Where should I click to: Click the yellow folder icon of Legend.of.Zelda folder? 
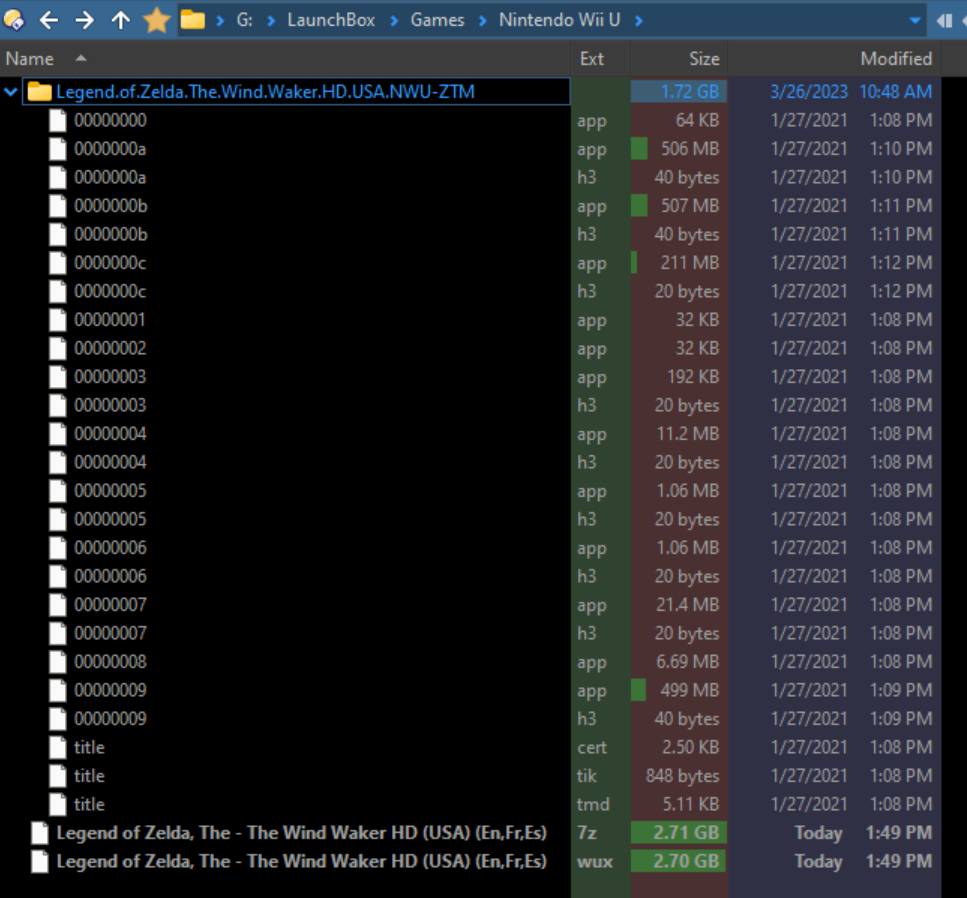[39, 92]
